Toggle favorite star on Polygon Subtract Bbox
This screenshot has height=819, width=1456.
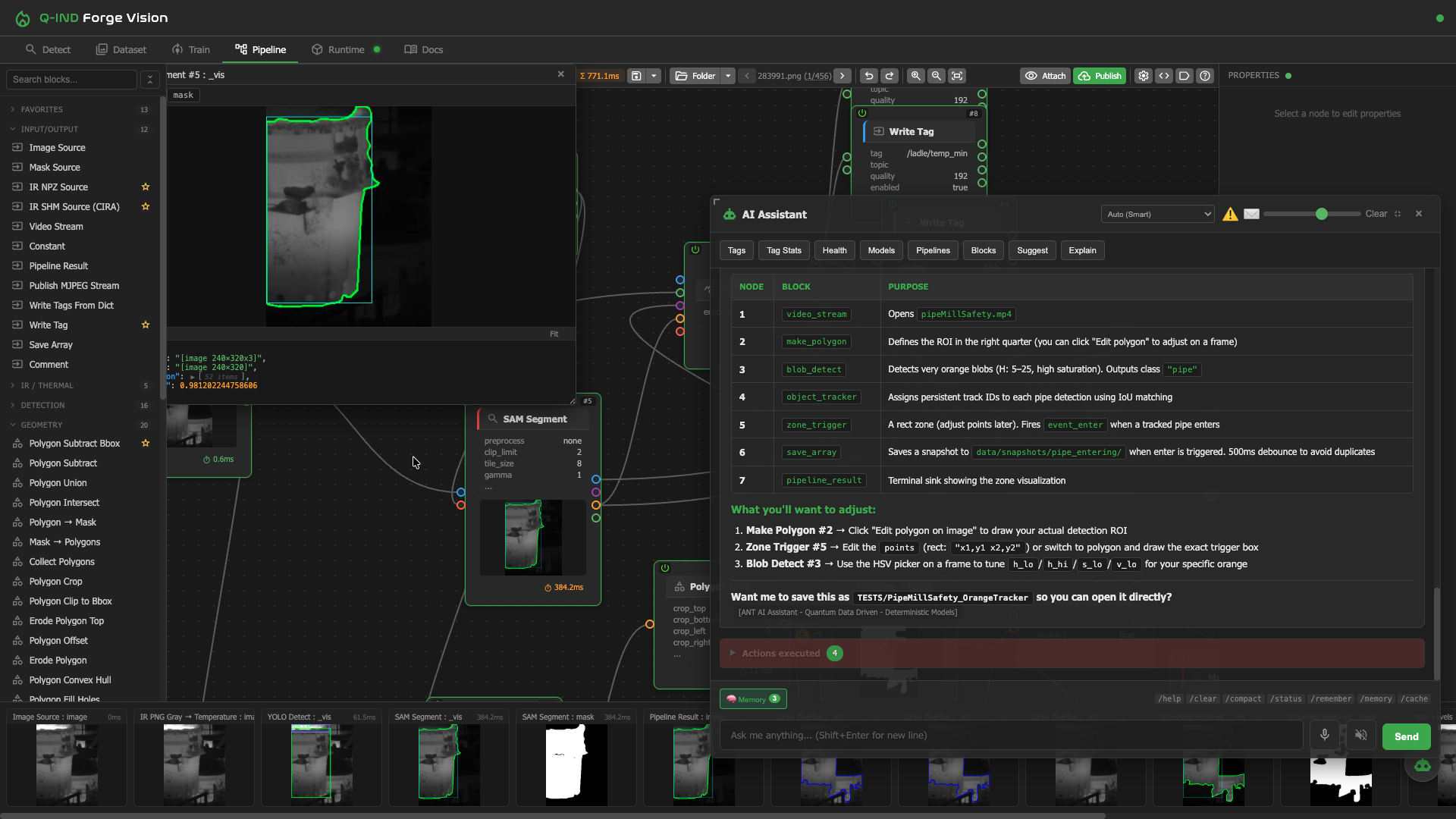coord(146,444)
